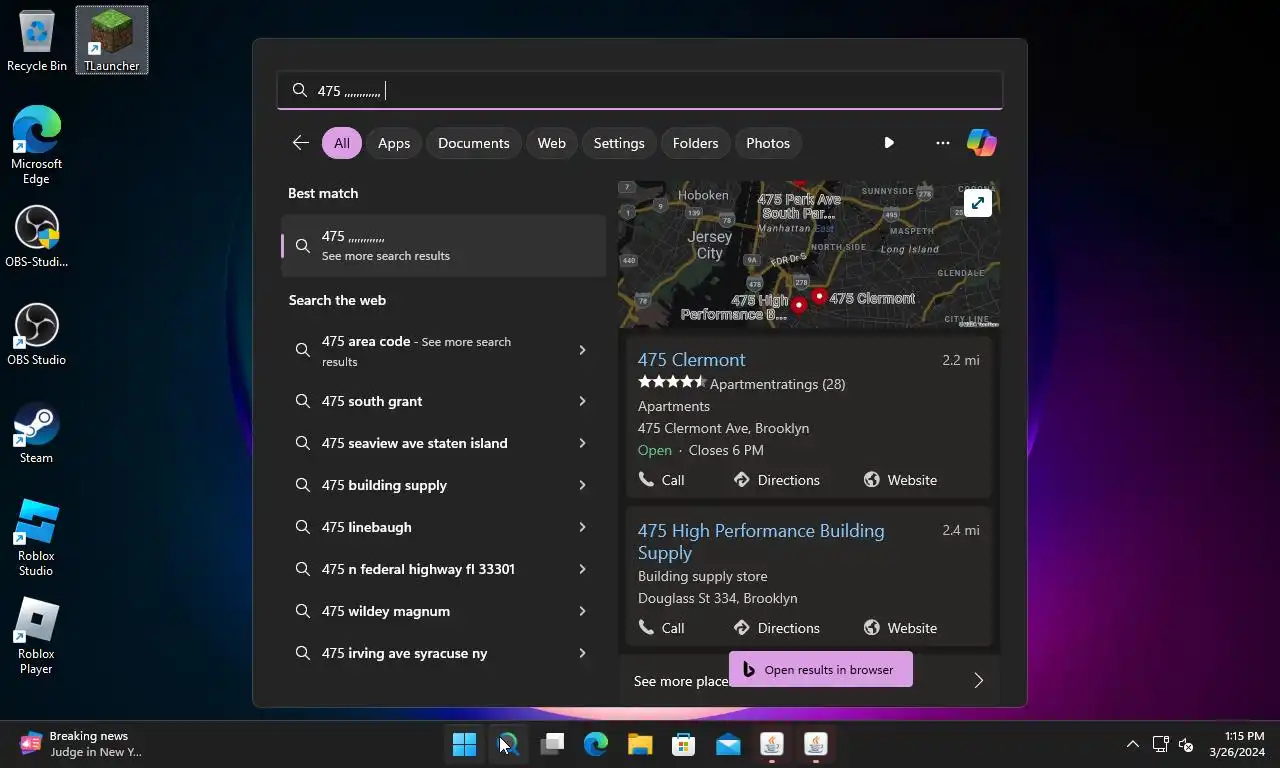Viewport: 1280px width, 768px height.
Task: Launch Edge from the taskbar
Action: (596, 744)
